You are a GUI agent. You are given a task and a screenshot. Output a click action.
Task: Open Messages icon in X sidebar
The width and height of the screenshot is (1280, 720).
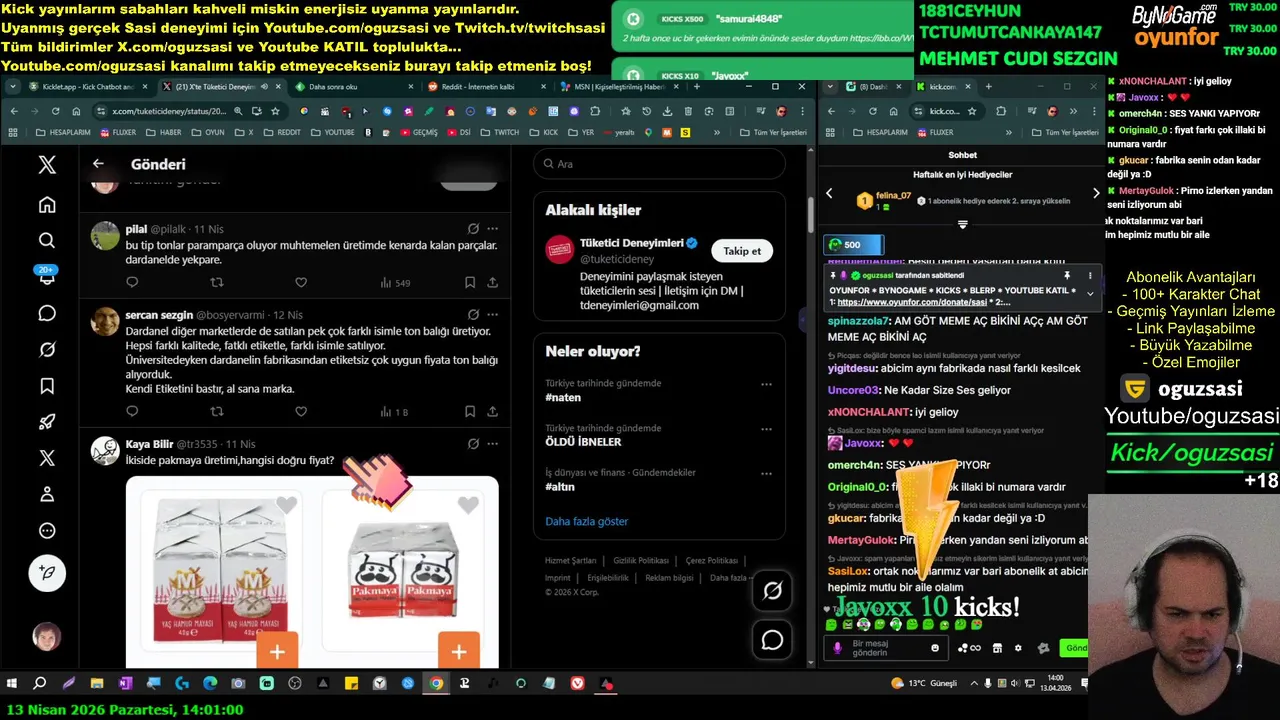point(47,313)
